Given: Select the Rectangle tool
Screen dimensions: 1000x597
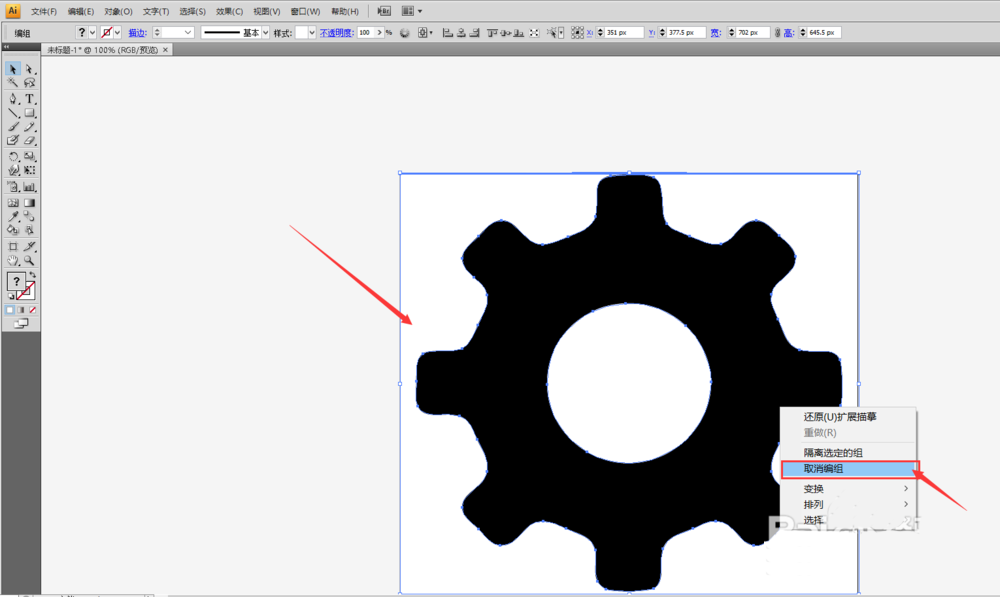Looking at the screenshot, I should [29, 113].
